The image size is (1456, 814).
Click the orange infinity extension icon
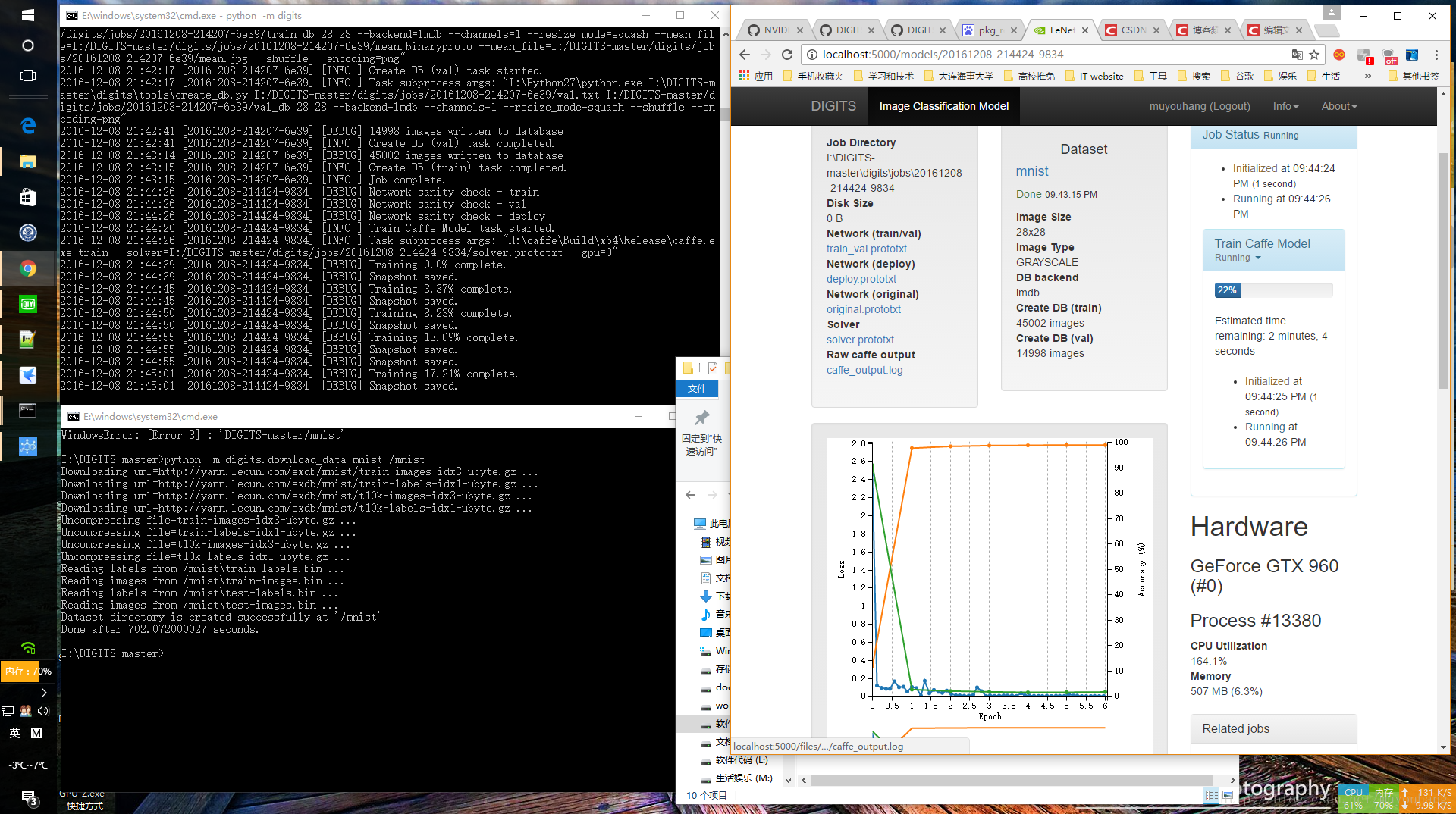point(1339,55)
